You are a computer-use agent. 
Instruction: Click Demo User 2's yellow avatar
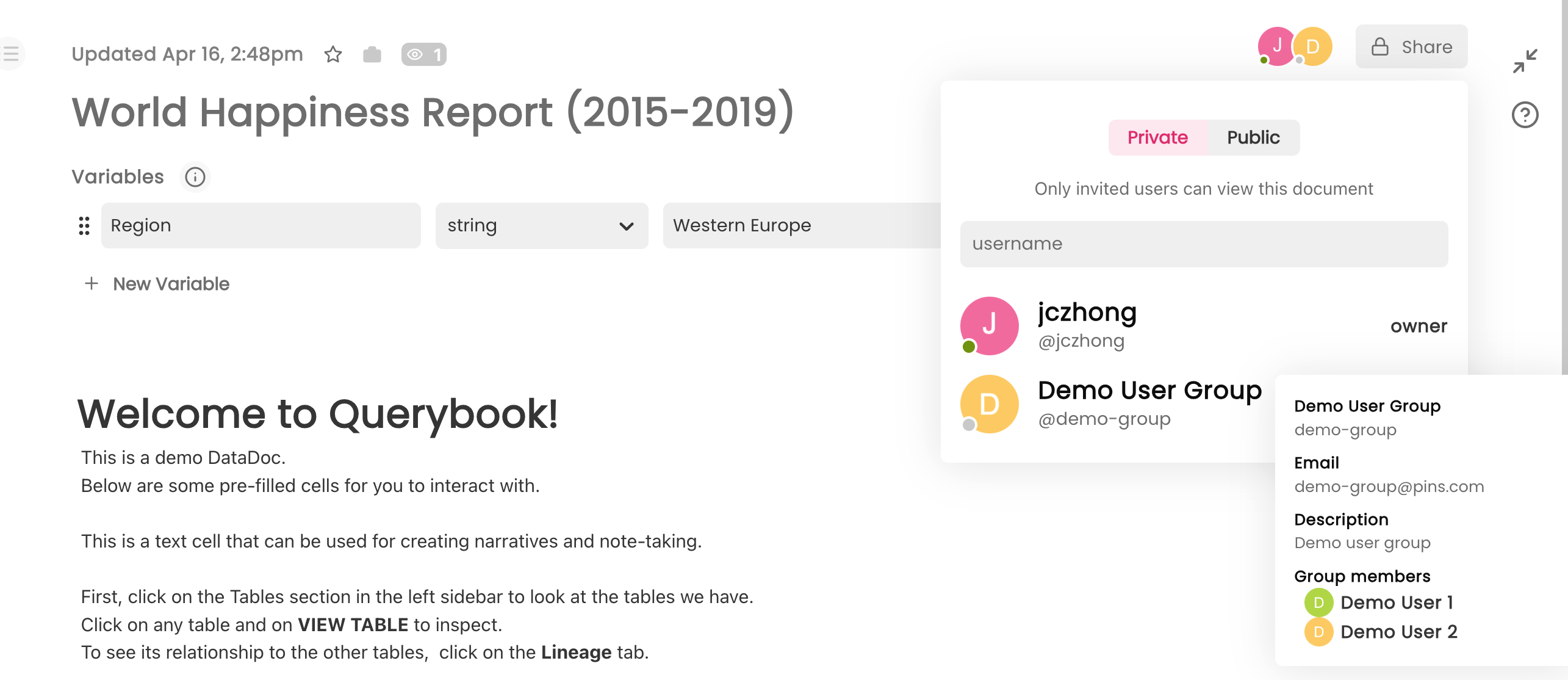tap(1318, 632)
